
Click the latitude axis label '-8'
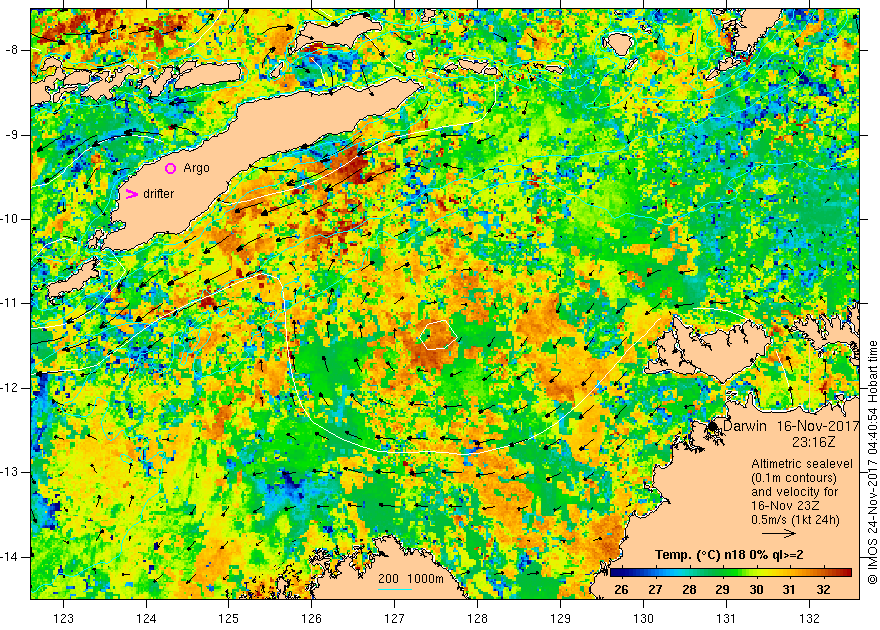(x=11, y=50)
